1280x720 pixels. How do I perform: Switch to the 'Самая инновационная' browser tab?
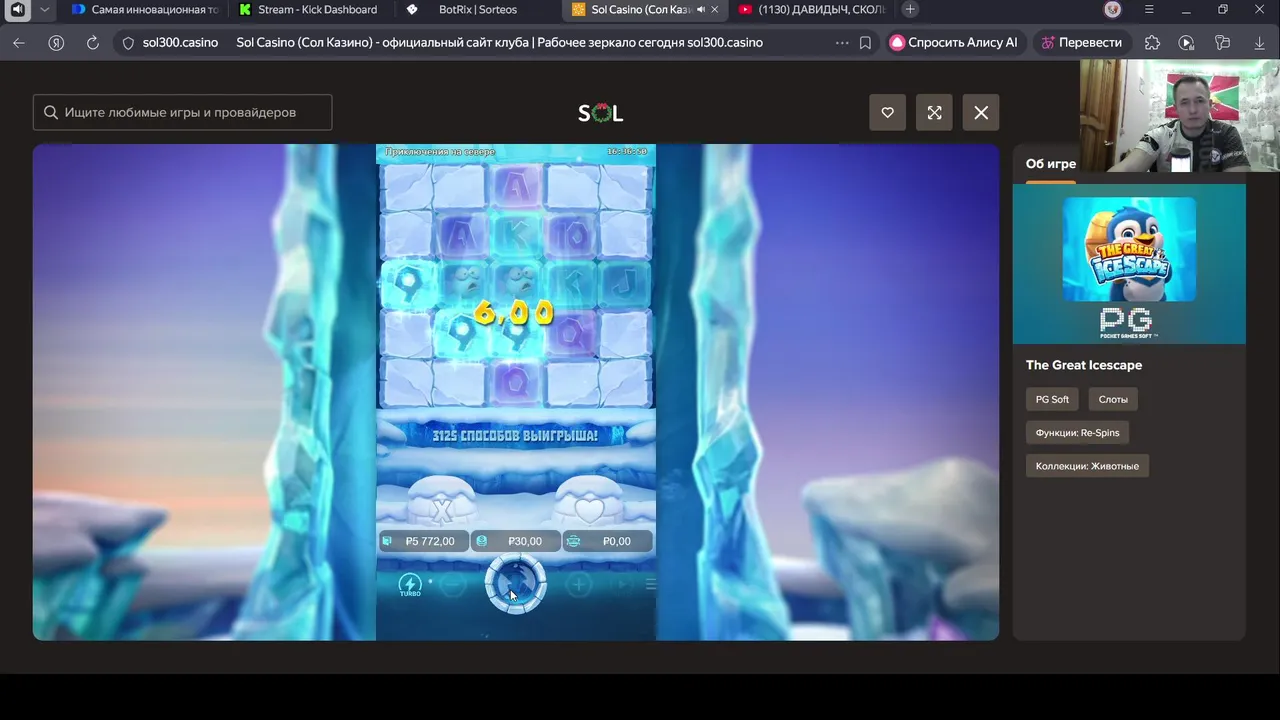click(x=145, y=10)
